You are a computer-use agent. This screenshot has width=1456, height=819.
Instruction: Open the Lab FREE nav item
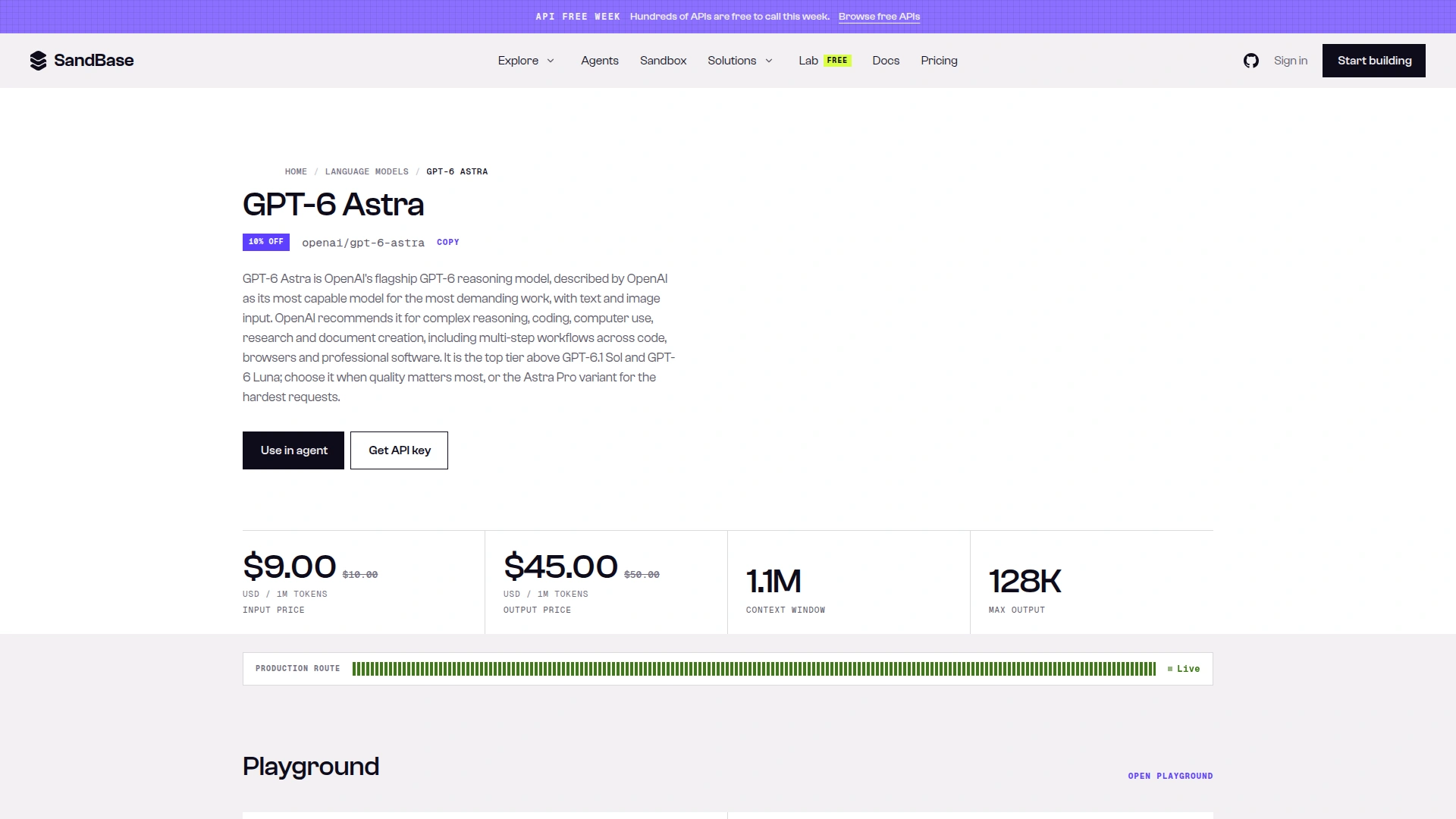click(824, 61)
